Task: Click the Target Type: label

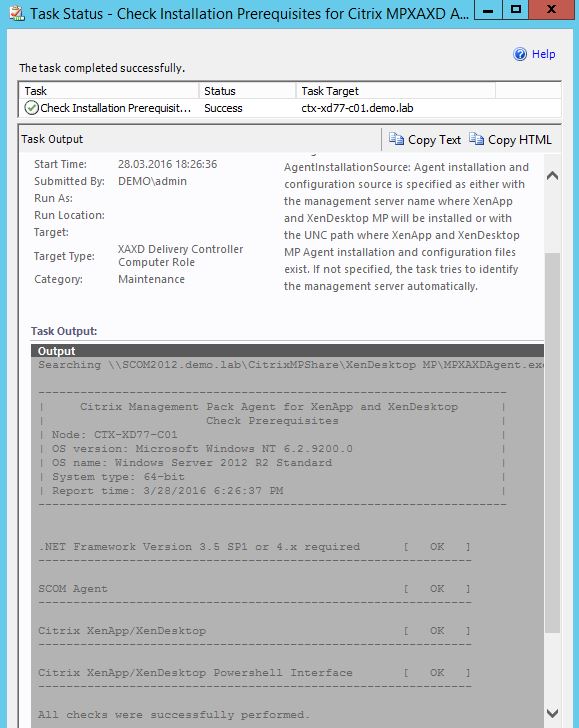Action: [64, 256]
